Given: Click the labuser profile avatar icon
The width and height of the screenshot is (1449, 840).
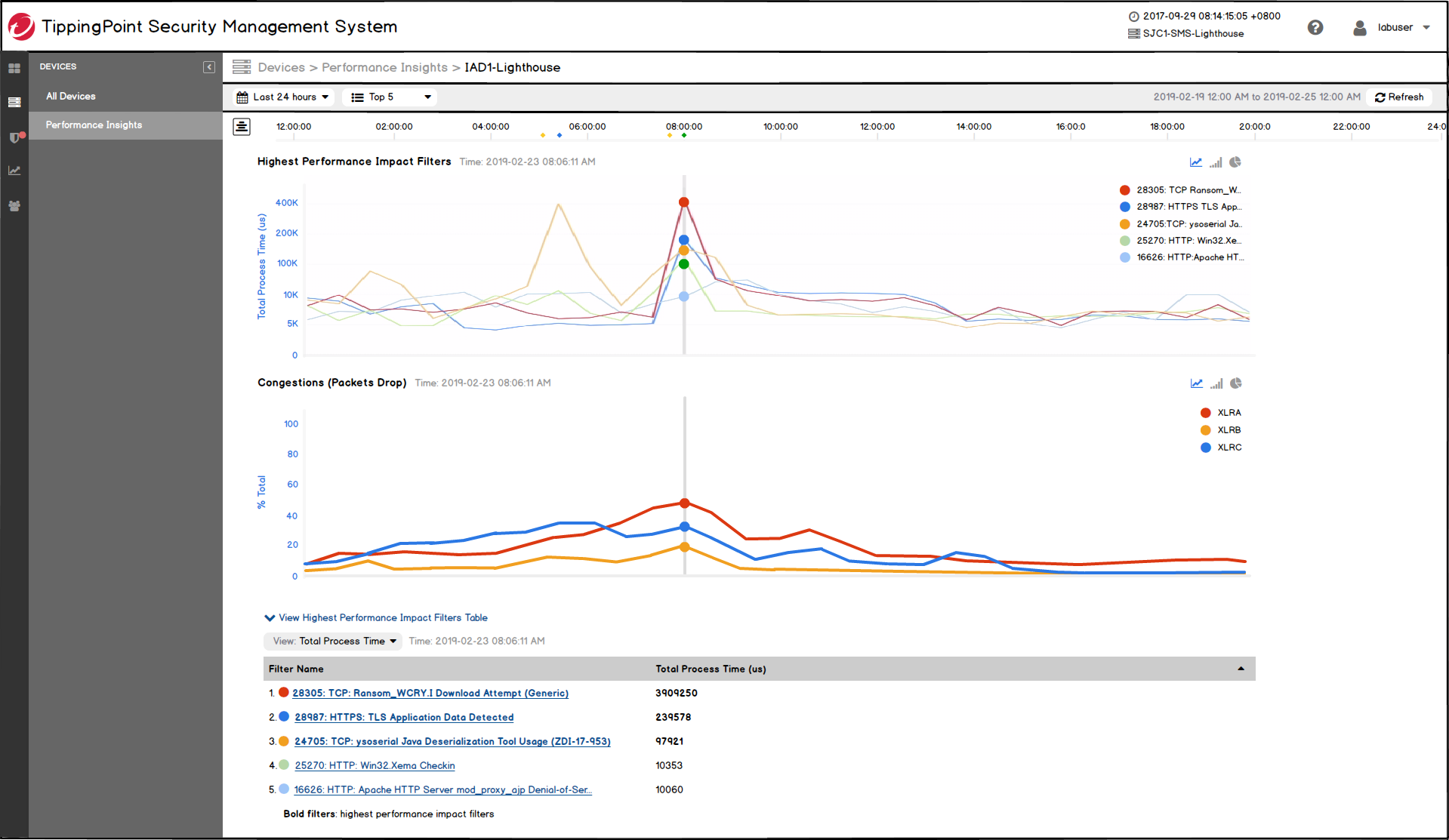Looking at the screenshot, I should pyautogui.click(x=1360, y=28).
